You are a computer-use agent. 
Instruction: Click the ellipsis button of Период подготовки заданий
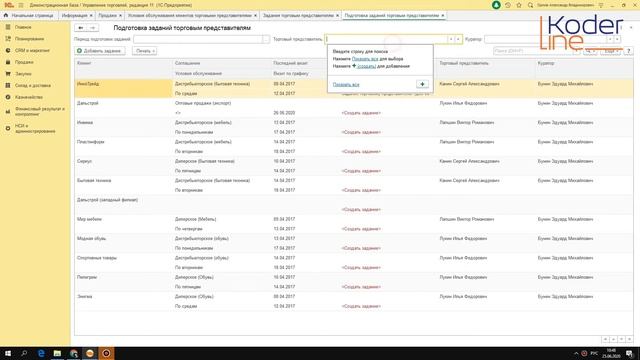[266, 39]
